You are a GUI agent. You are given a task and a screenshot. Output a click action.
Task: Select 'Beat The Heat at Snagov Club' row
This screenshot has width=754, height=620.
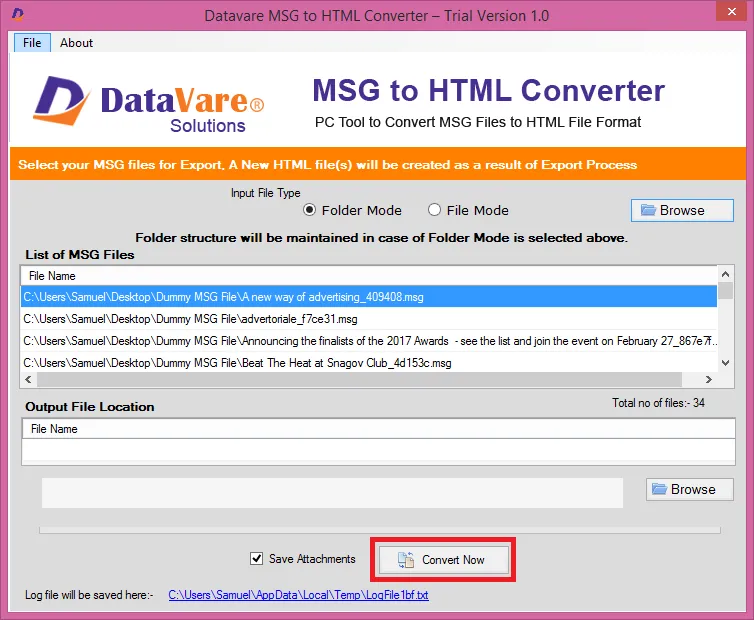(369, 363)
